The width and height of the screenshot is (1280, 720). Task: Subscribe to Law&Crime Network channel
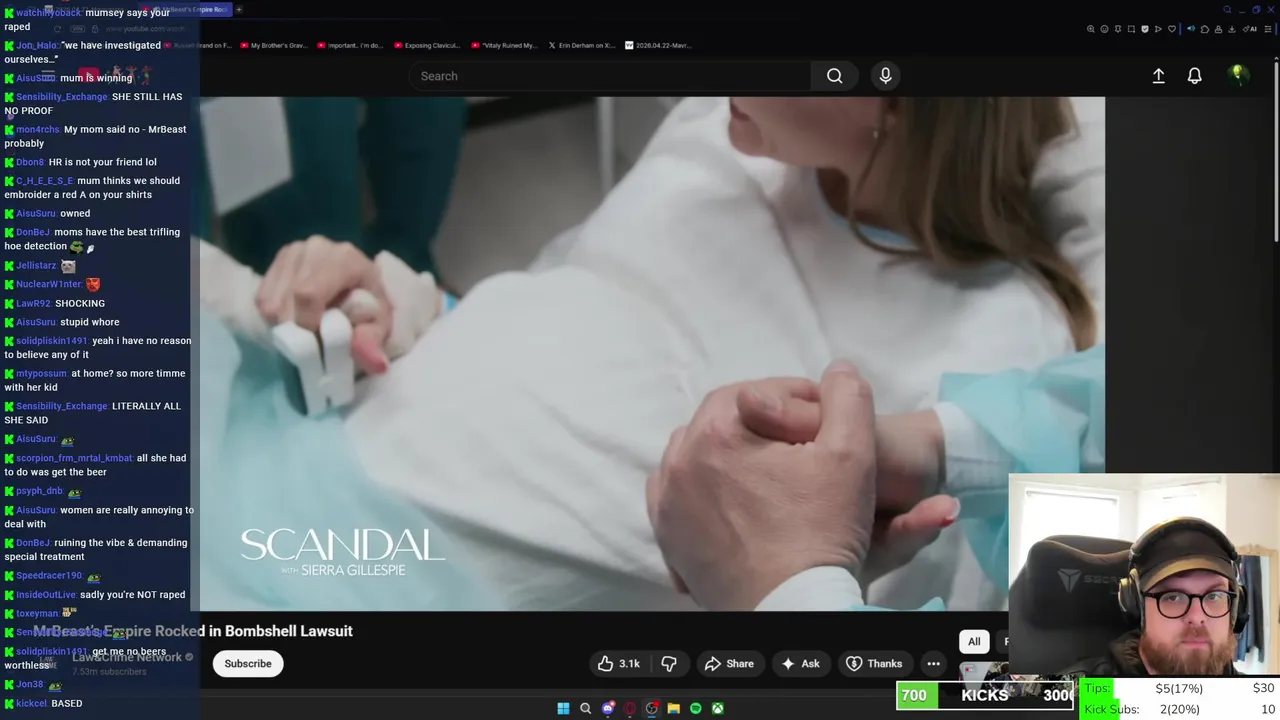(248, 663)
